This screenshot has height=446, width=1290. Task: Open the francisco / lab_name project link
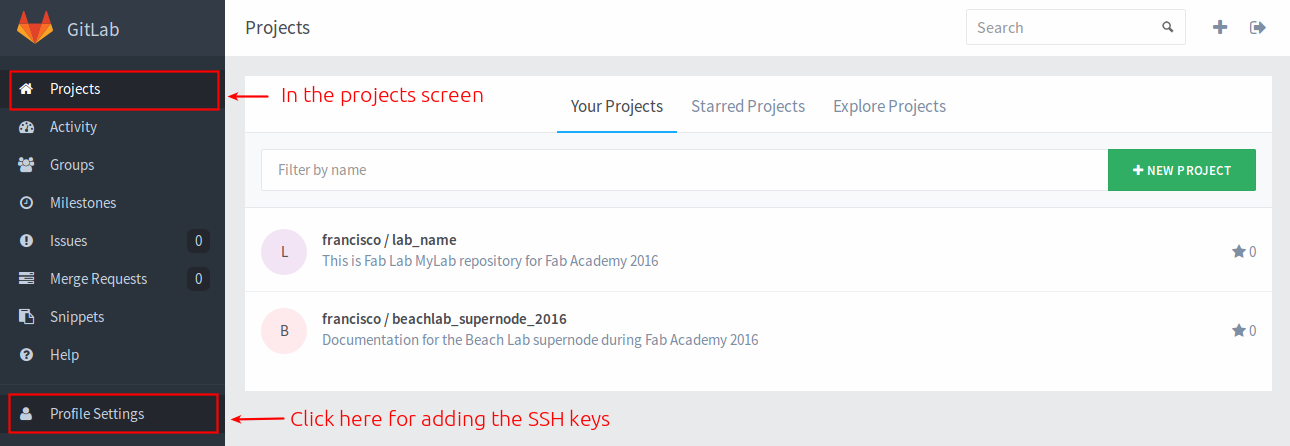click(x=389, y=240)
